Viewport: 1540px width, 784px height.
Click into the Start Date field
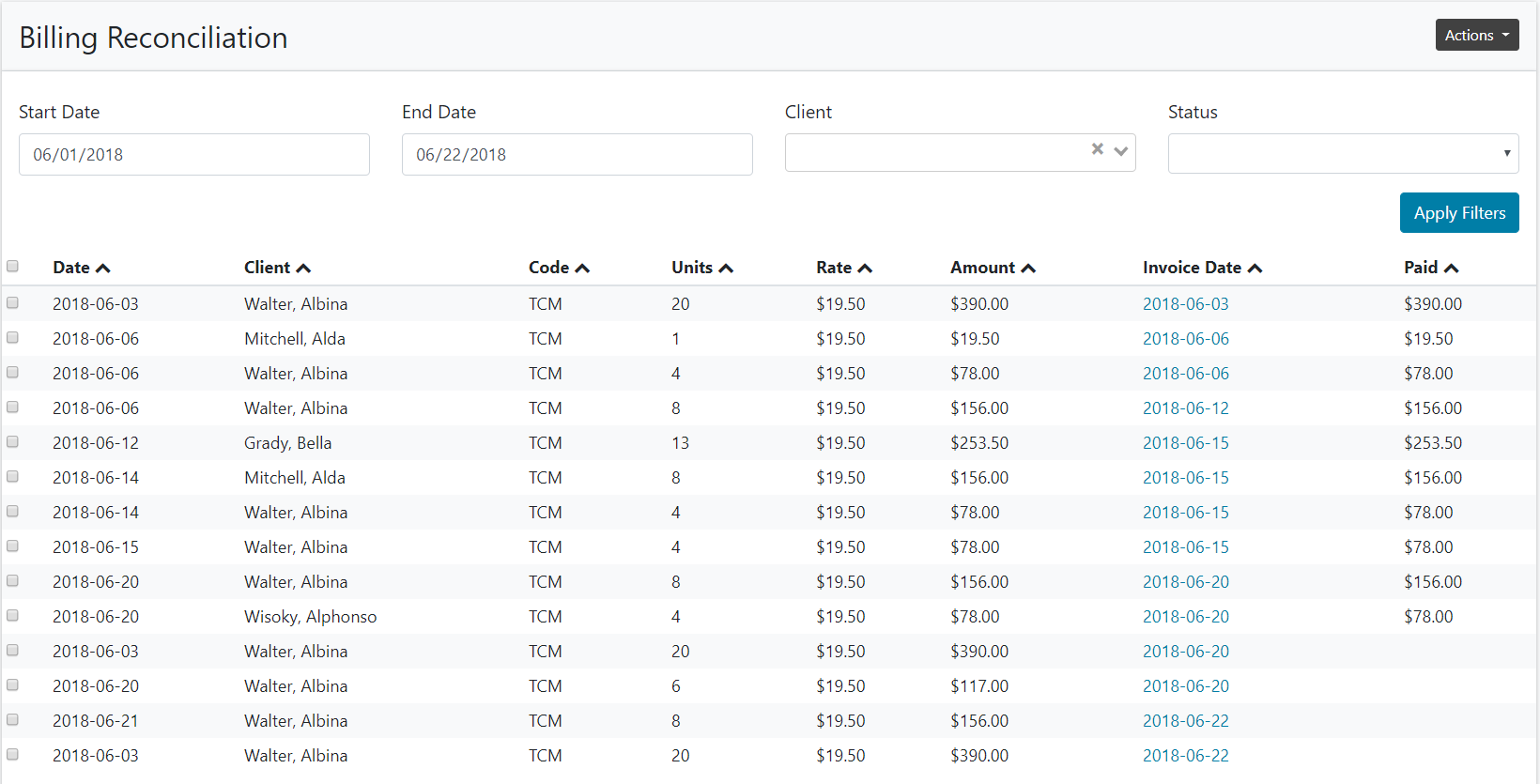194,154
